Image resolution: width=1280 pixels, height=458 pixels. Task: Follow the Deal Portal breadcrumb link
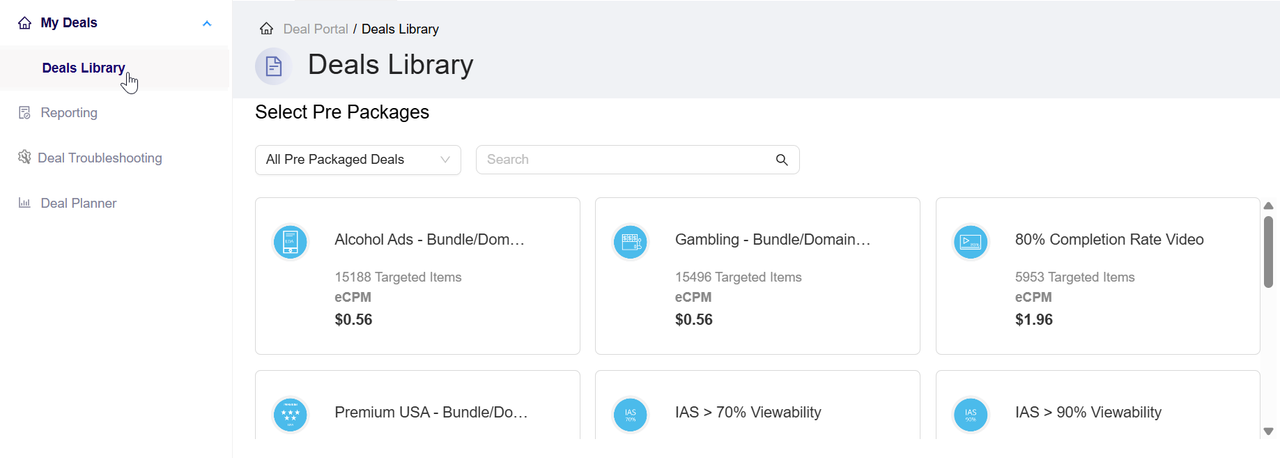tap(316, 29)
